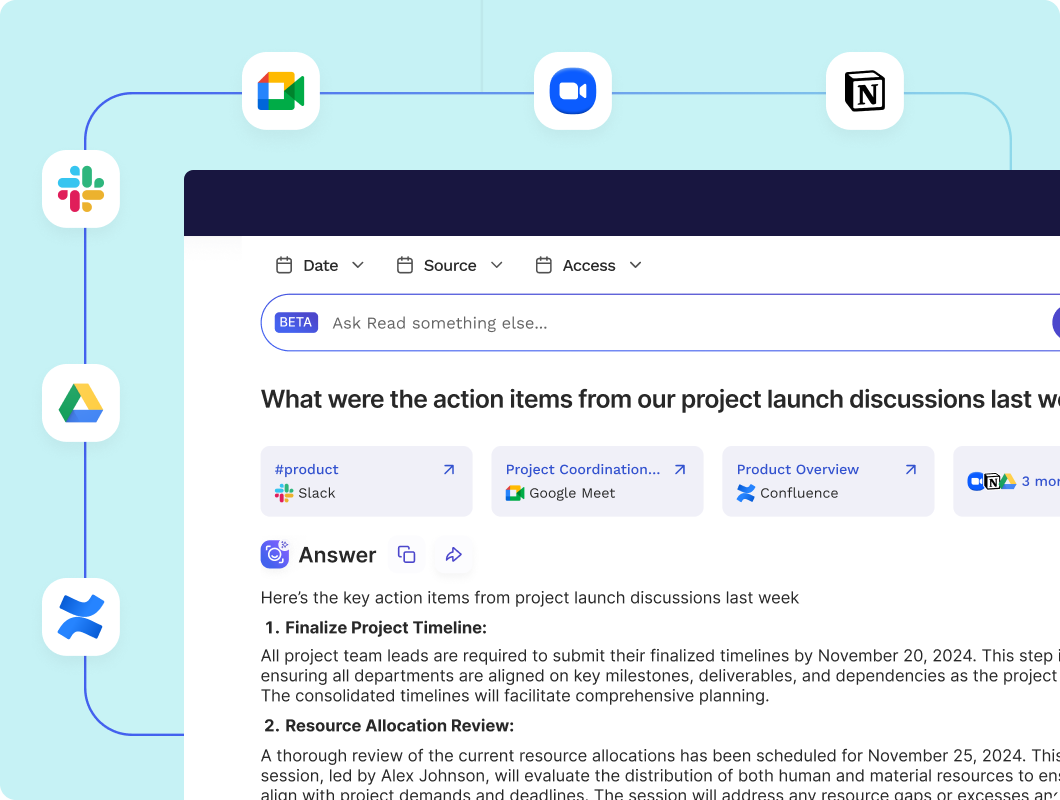Click the Answer assistant logo icon

(274, 554)
